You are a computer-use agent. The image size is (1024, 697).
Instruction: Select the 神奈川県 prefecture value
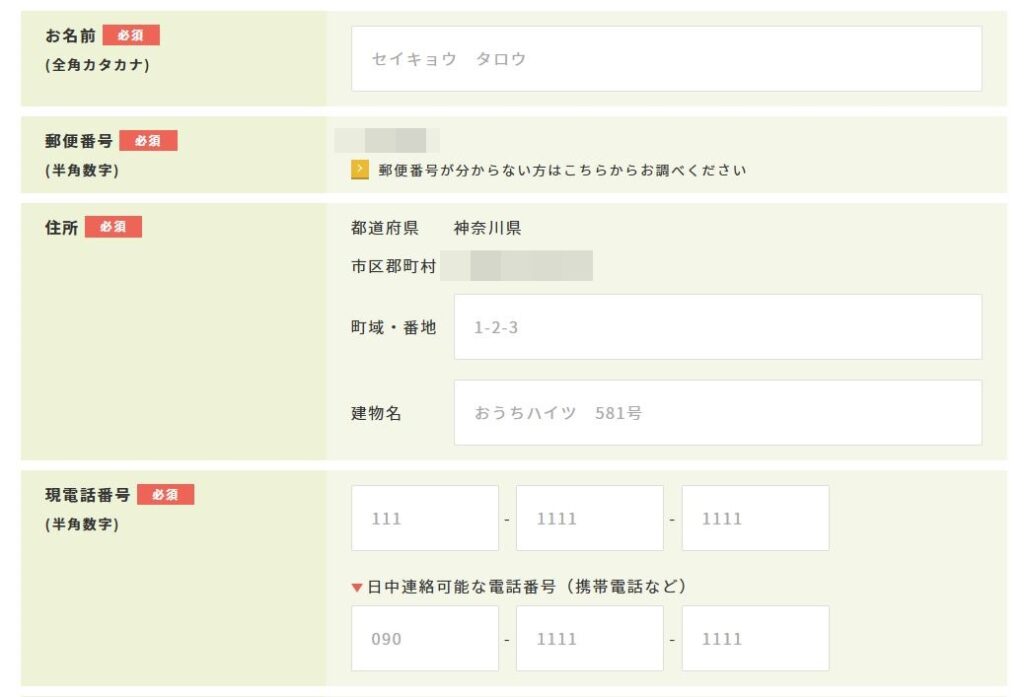point(487,228)
